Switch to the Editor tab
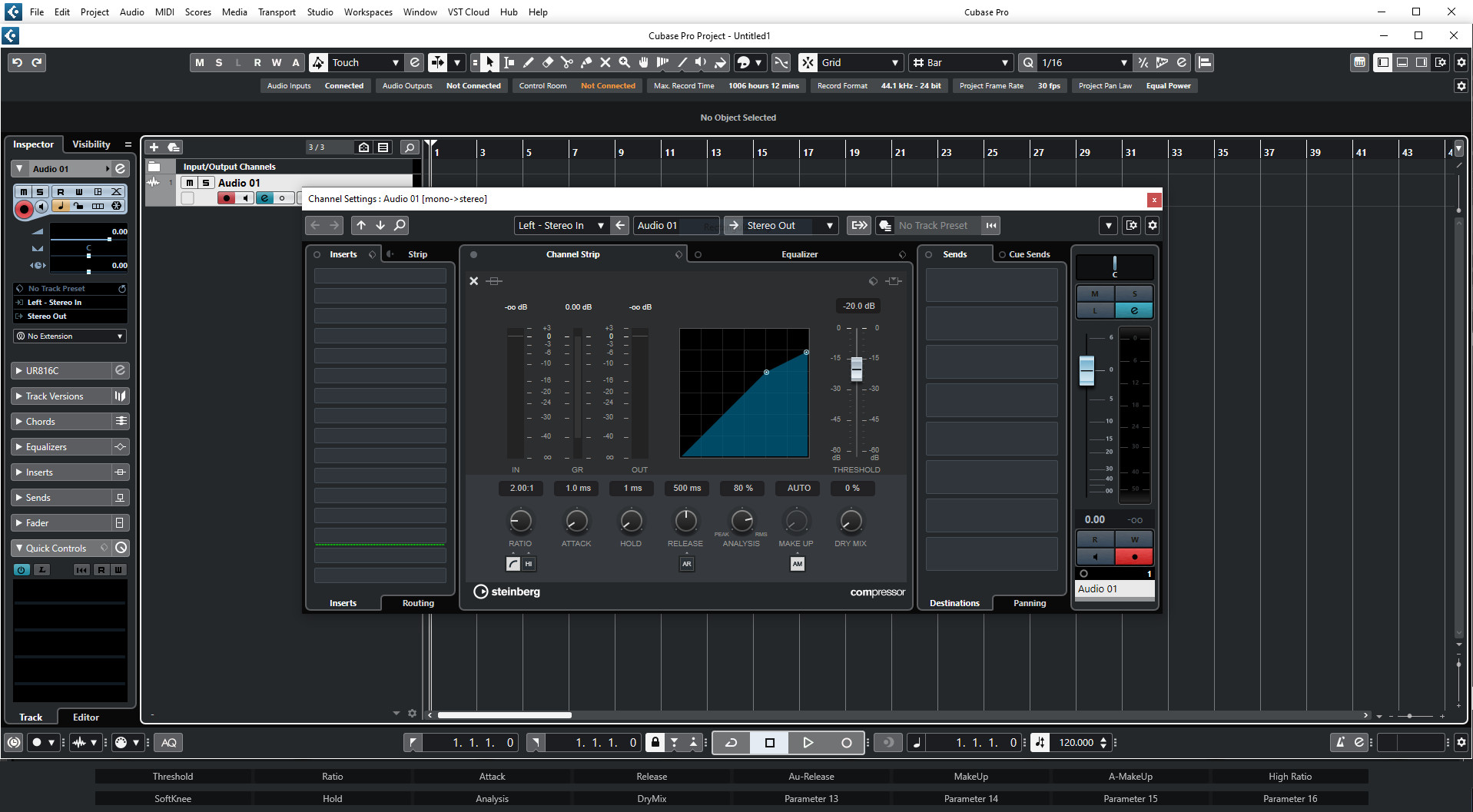1473x812 pixels. (86, 718)
